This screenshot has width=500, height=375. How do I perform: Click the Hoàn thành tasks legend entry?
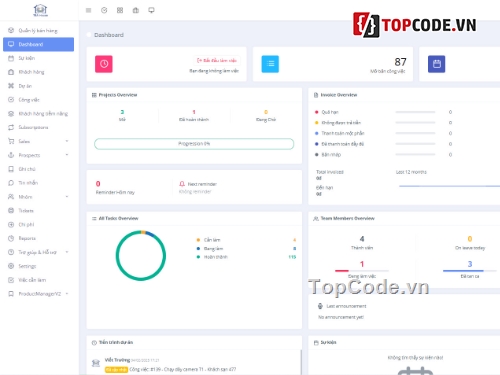[x=216, y=257]
